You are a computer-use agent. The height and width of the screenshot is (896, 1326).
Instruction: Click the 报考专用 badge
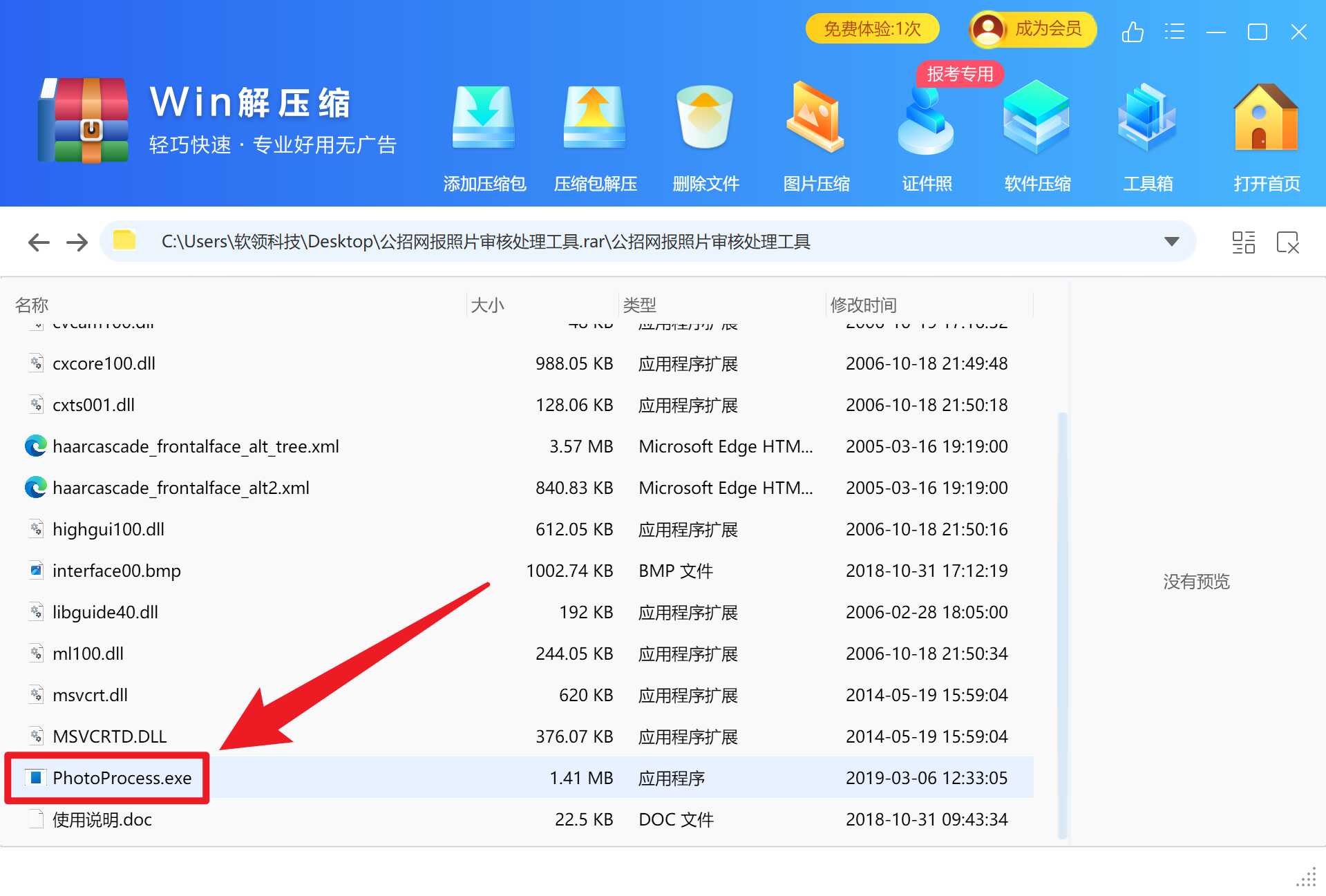pos(960,74)
